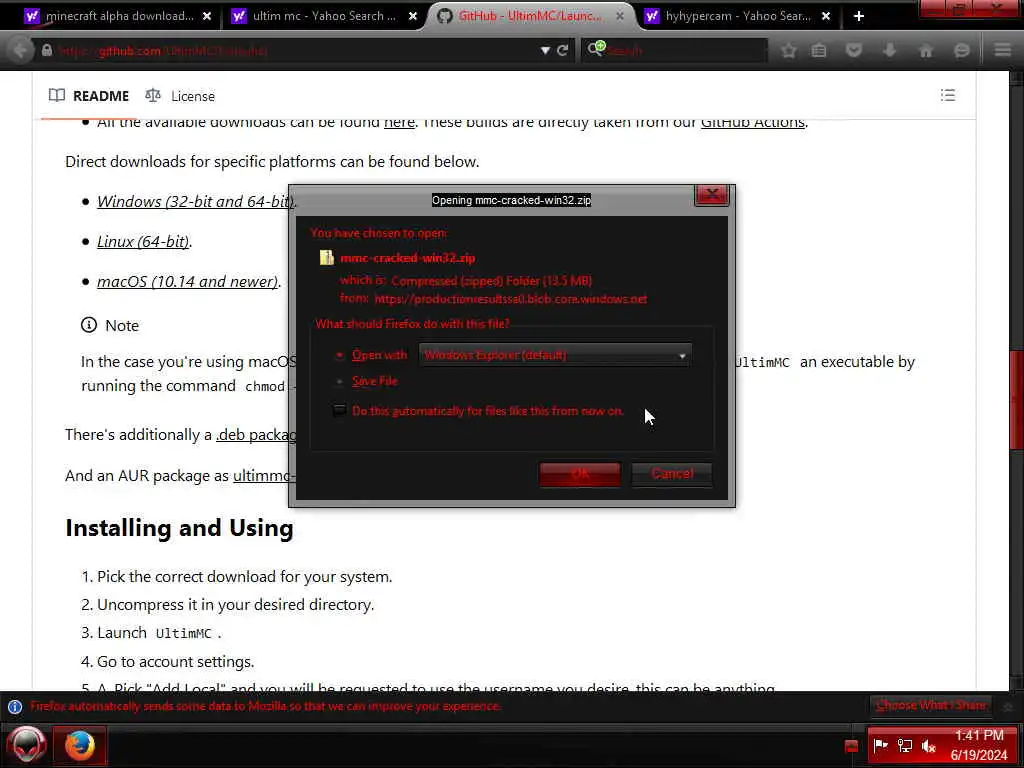The width and height of the screenshot is (1024, 768).
Task: Open the License tab on GitHub
Action: (180, 96)
